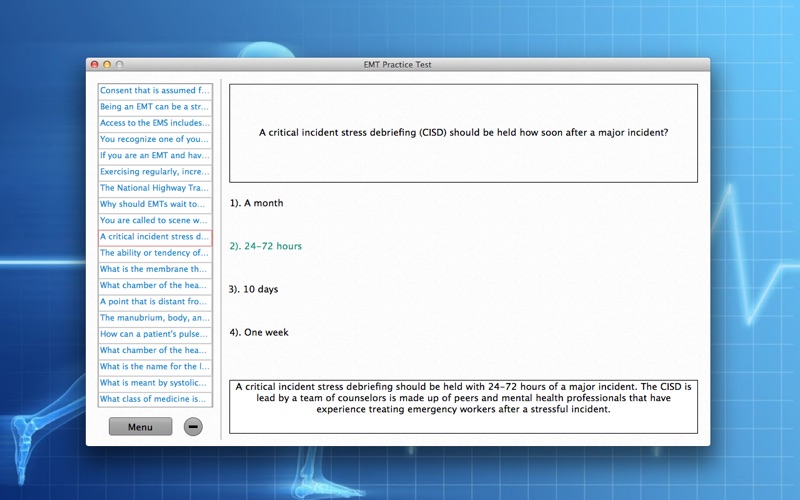Click the CISD question text box
Image resolution: width=800 pixels, height=500 pixels.
coord(463,133)
